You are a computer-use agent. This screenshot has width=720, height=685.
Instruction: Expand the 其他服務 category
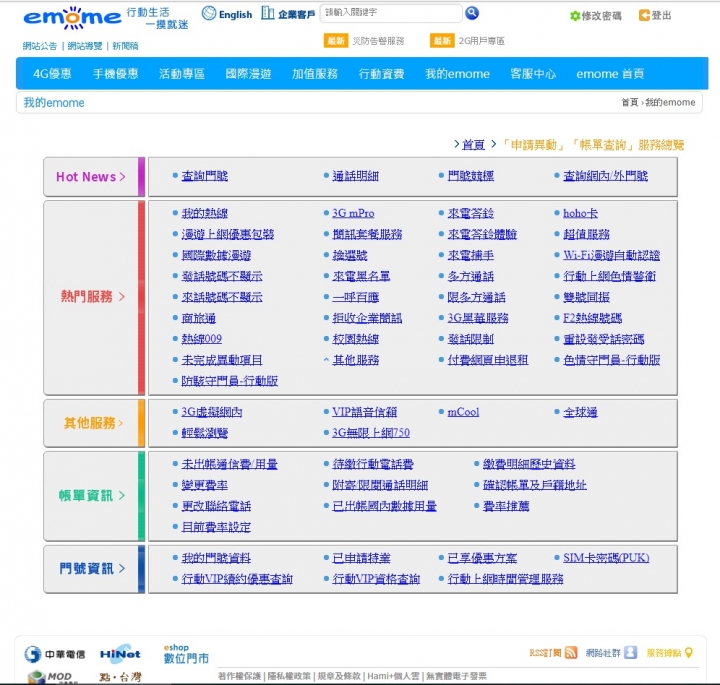94,423
